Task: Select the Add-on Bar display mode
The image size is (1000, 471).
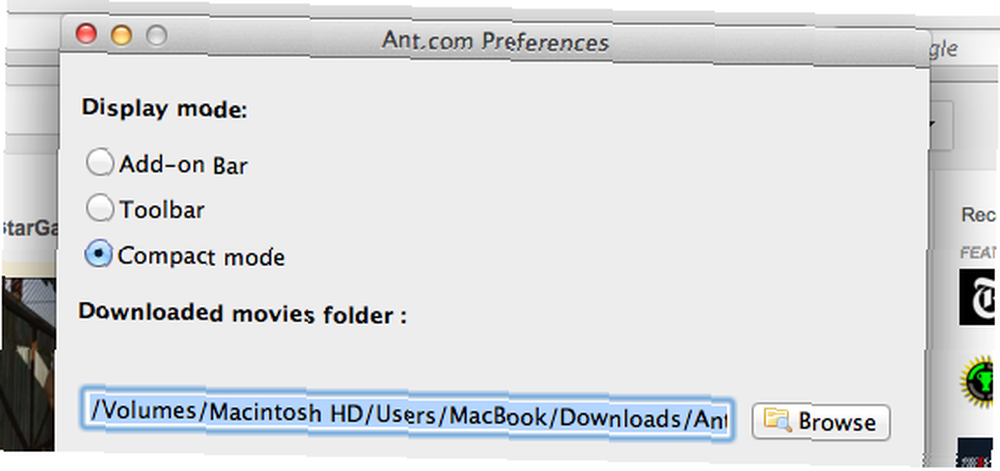Action: point(100,163)
